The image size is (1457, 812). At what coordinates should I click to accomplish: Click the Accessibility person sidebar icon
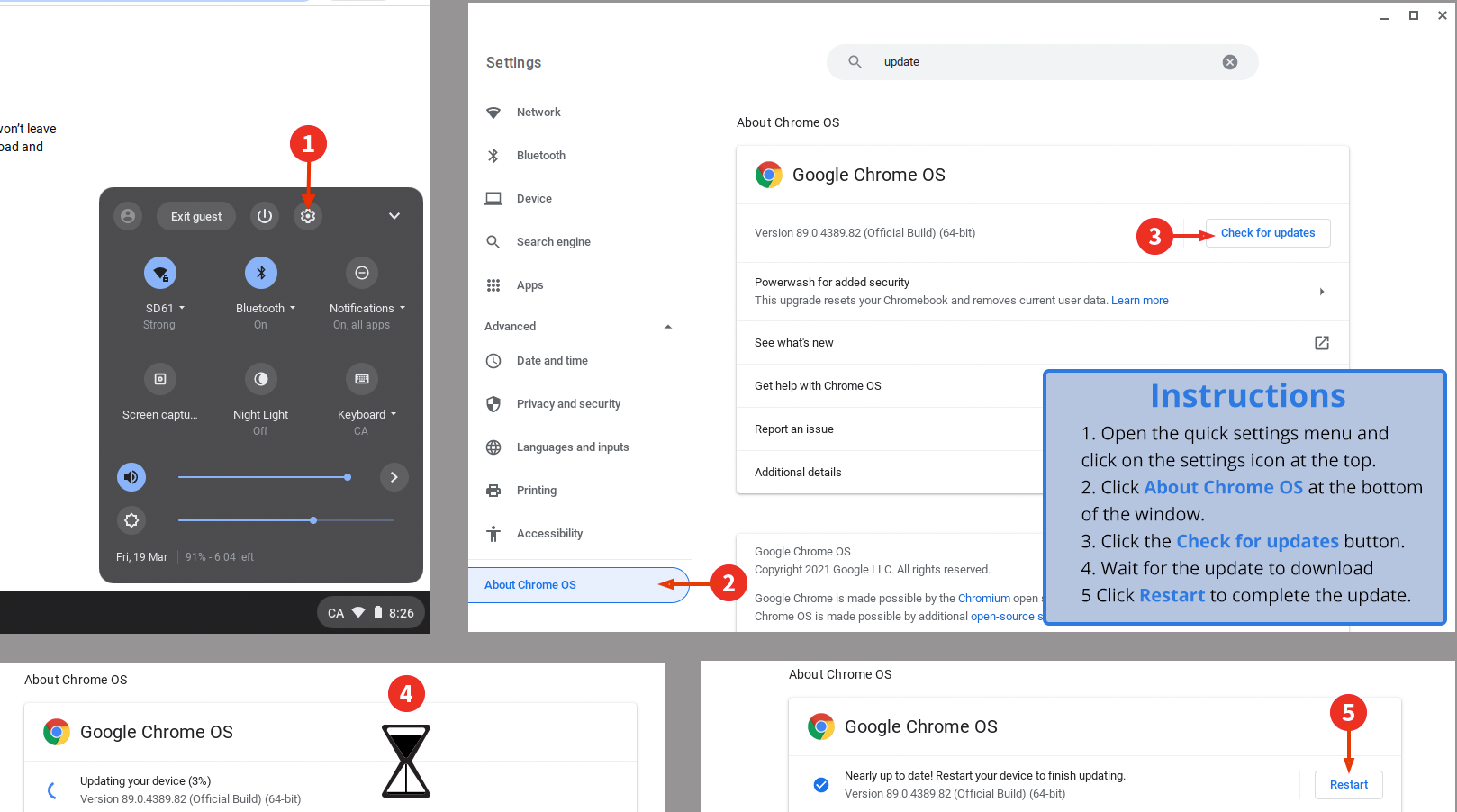(x=493, y=534)
